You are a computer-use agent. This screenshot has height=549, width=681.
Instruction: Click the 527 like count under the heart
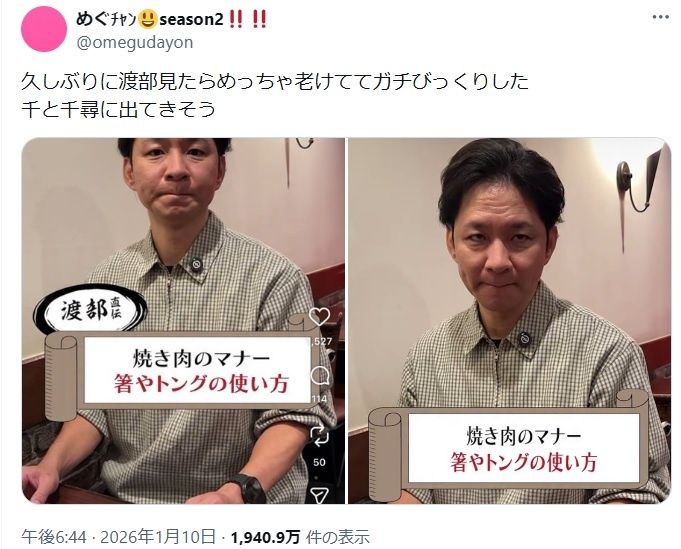[321, 341]
